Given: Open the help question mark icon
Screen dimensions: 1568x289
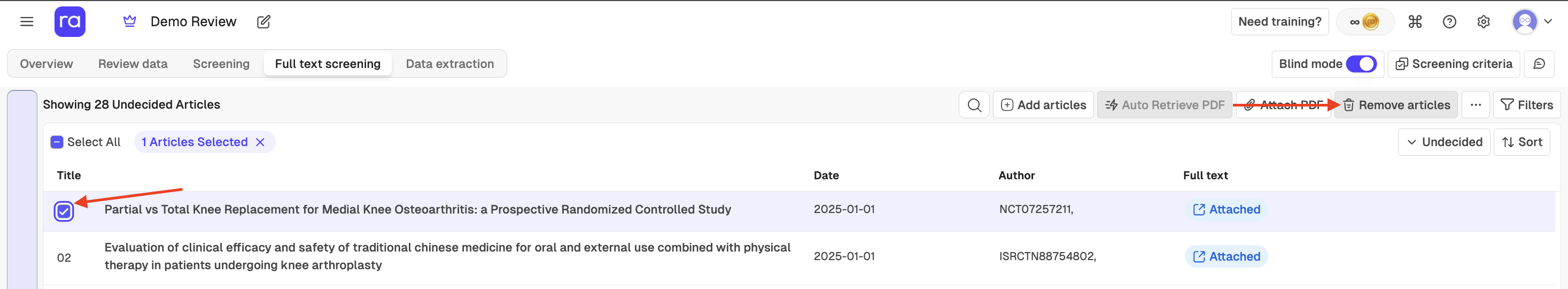Looking at the screenshot, I should (1449, 22).
